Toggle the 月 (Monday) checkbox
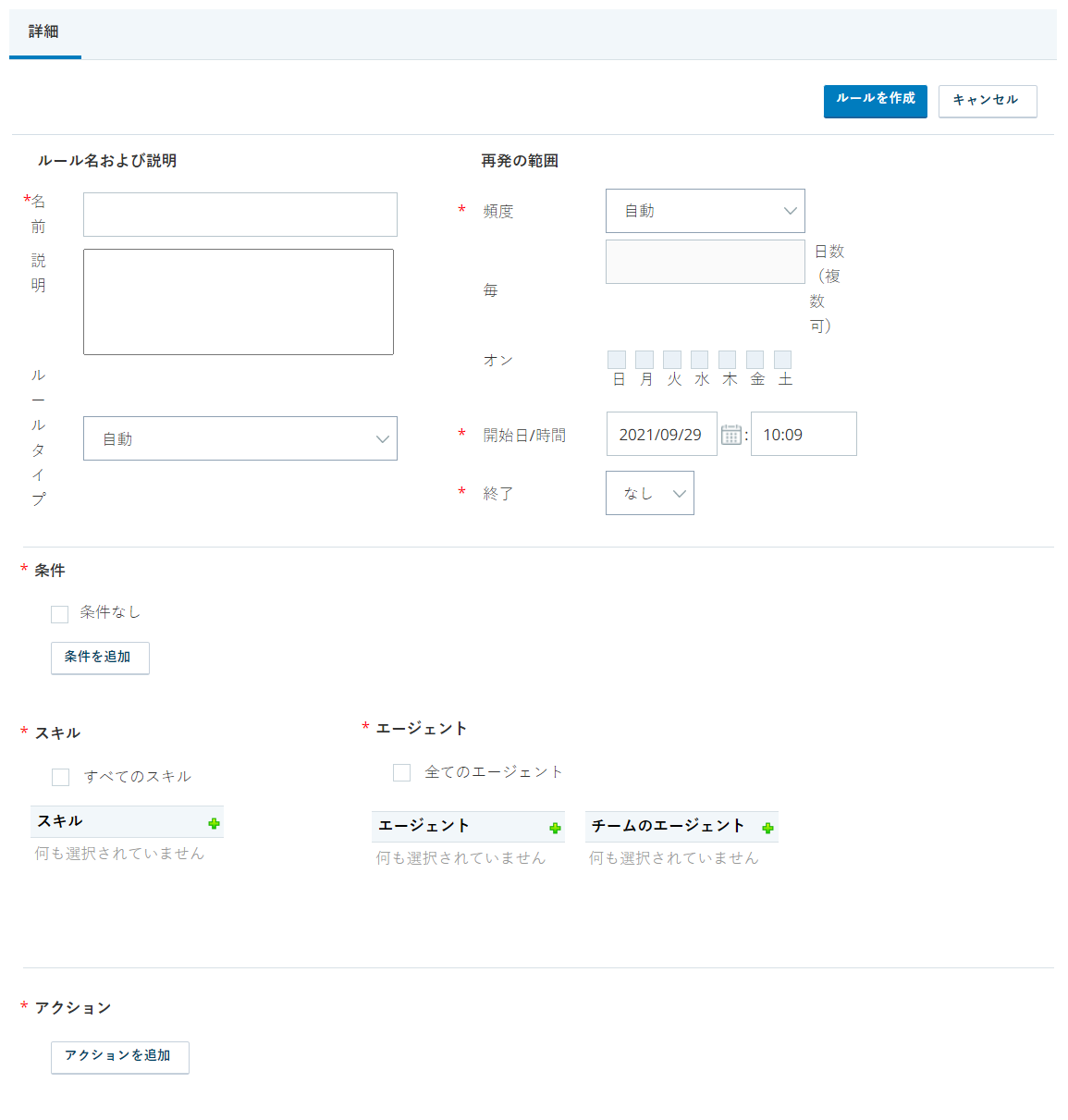Viewport: 1068px width, 1120px height. point(644,360)
